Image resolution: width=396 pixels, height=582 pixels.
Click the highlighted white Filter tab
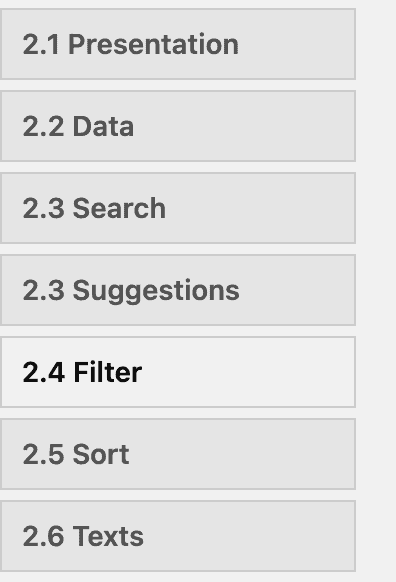tap(178, 372)
